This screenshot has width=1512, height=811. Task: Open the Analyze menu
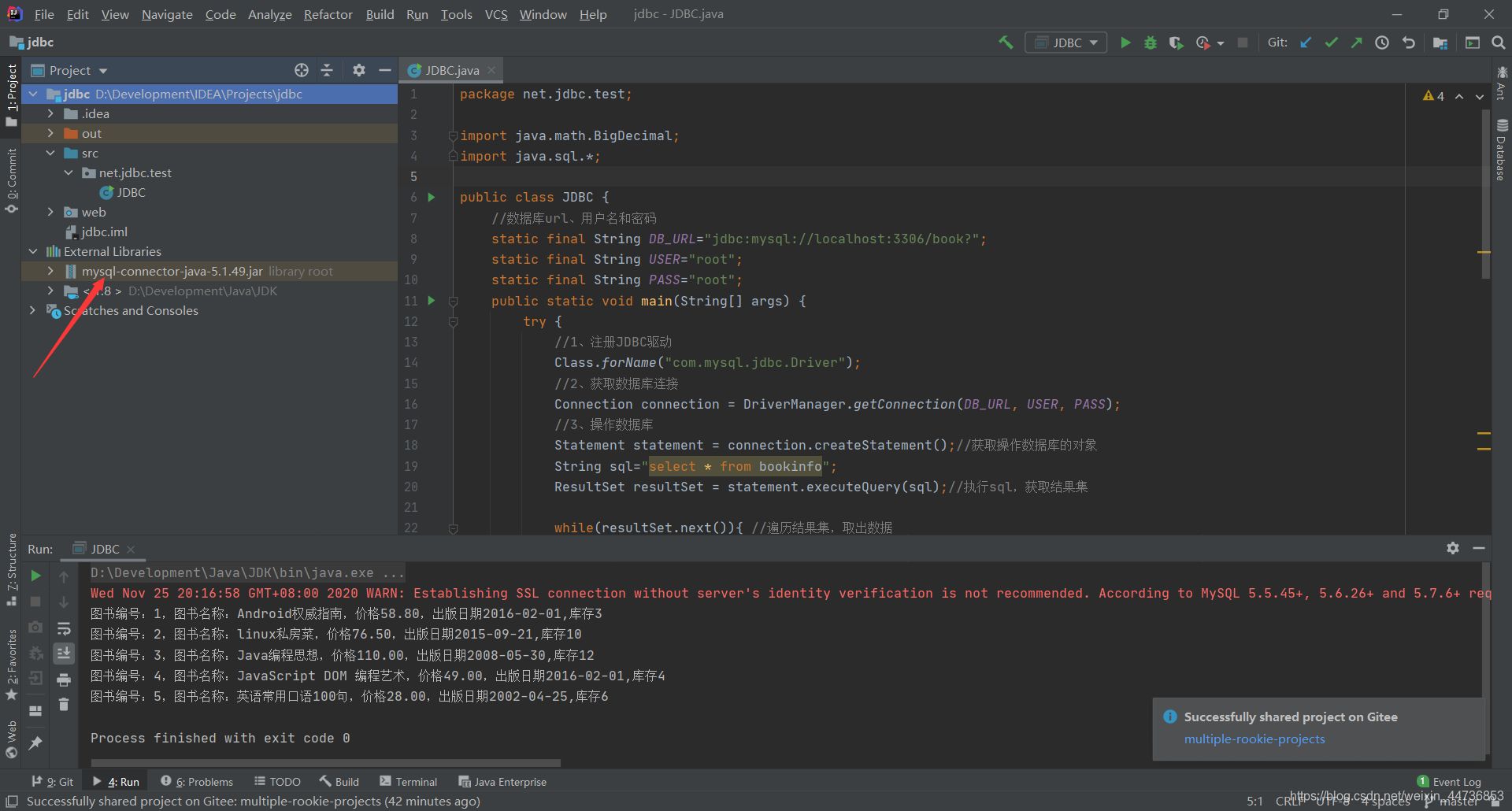[x=269, y=14]
